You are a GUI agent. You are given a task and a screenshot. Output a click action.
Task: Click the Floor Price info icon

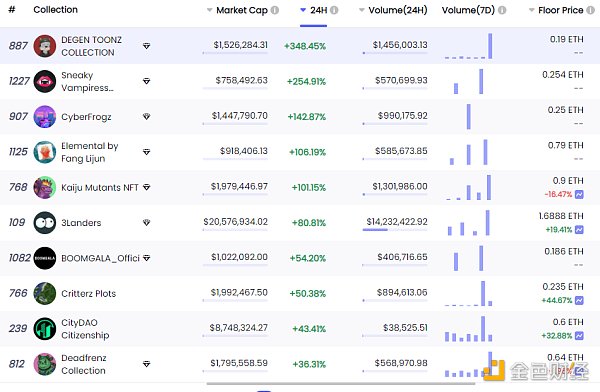point(591,10)
